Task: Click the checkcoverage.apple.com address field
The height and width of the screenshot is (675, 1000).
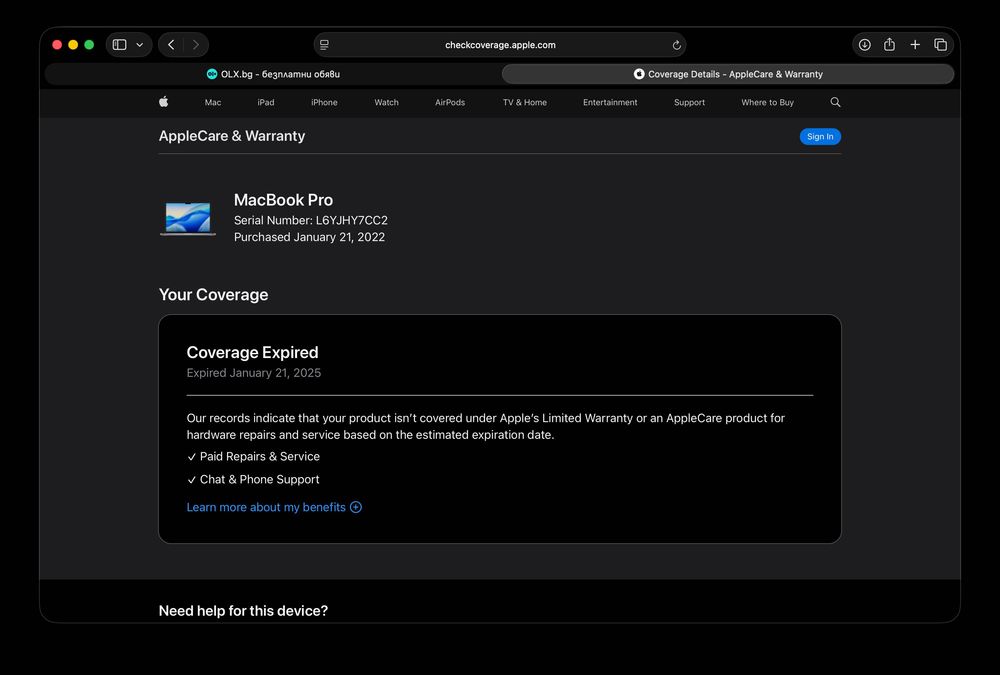Action: tap(500, 45)
